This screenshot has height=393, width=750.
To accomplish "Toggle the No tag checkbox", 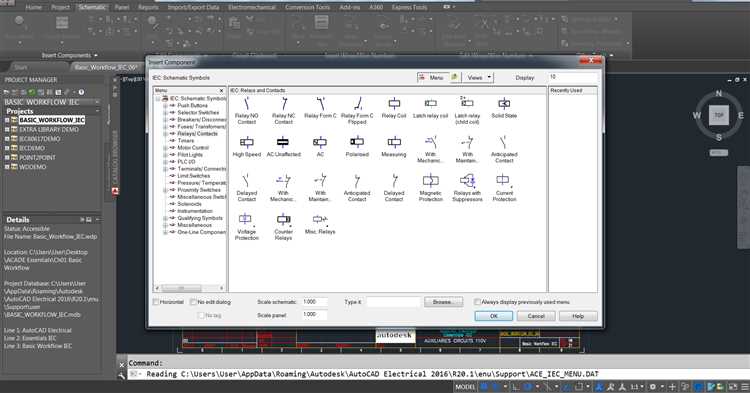I will 201,316.
